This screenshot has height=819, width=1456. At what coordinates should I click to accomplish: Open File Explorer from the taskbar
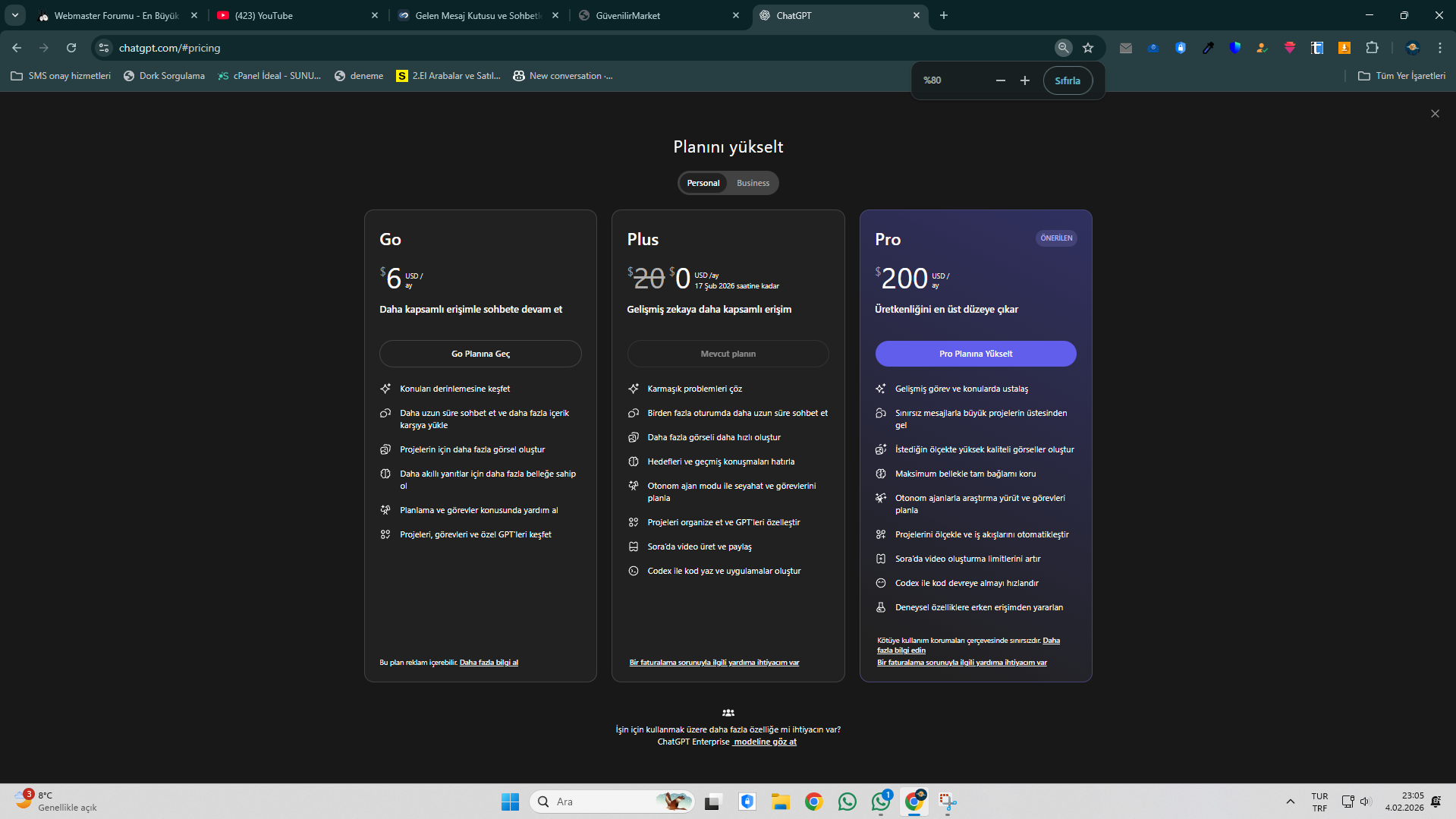pos(781,802)
